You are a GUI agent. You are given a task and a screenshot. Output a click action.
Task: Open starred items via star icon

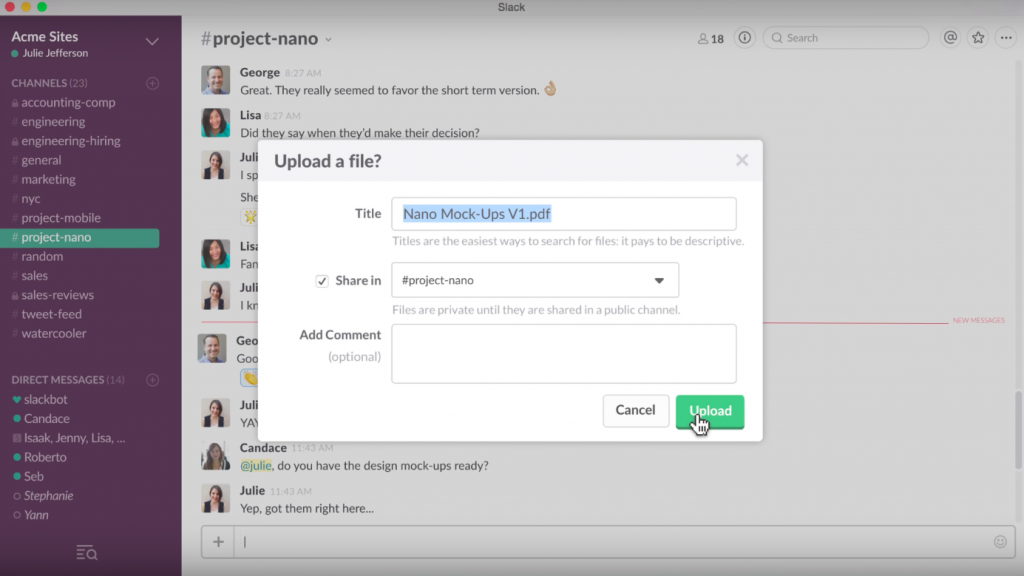click(x=978, y=38)
